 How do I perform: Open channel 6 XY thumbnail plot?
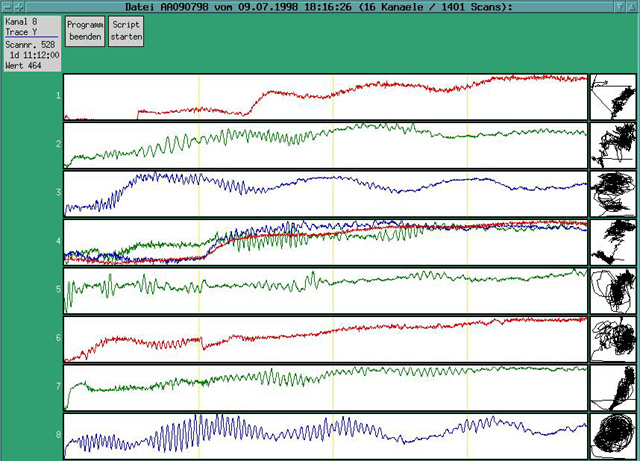click(613, 339)
